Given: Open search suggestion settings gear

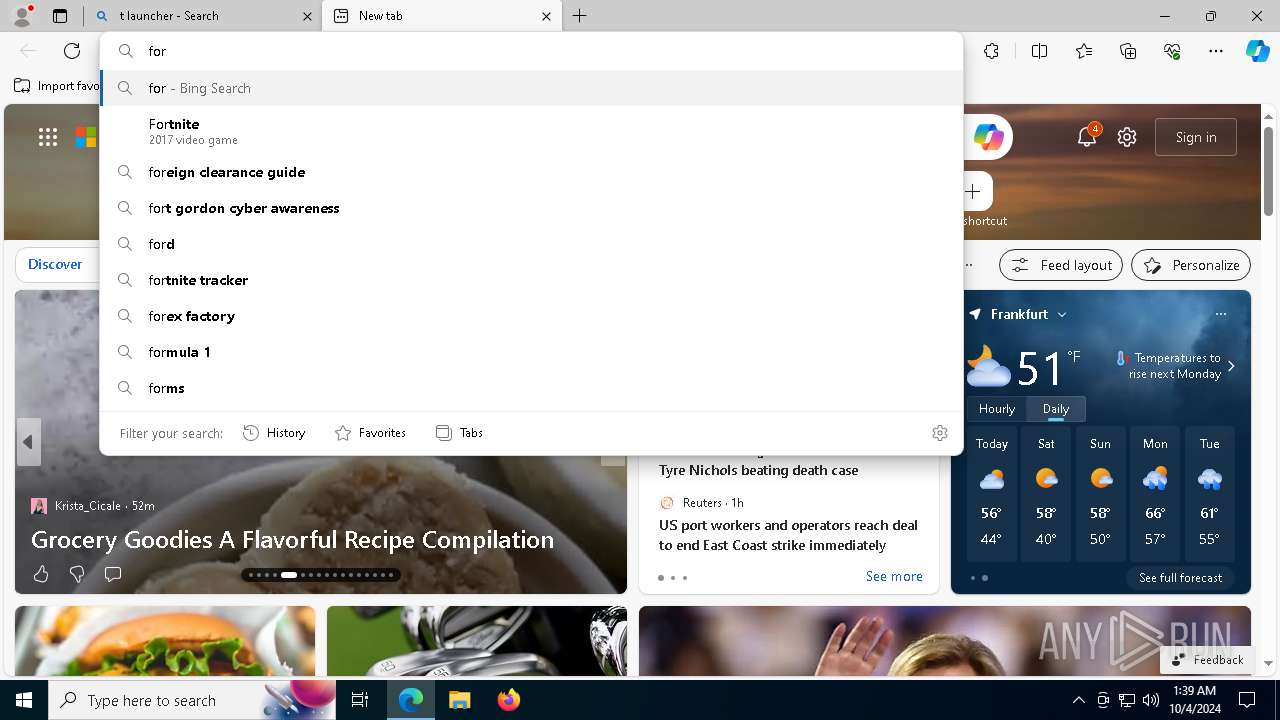Looking at the screenshot, I should 940,433.
